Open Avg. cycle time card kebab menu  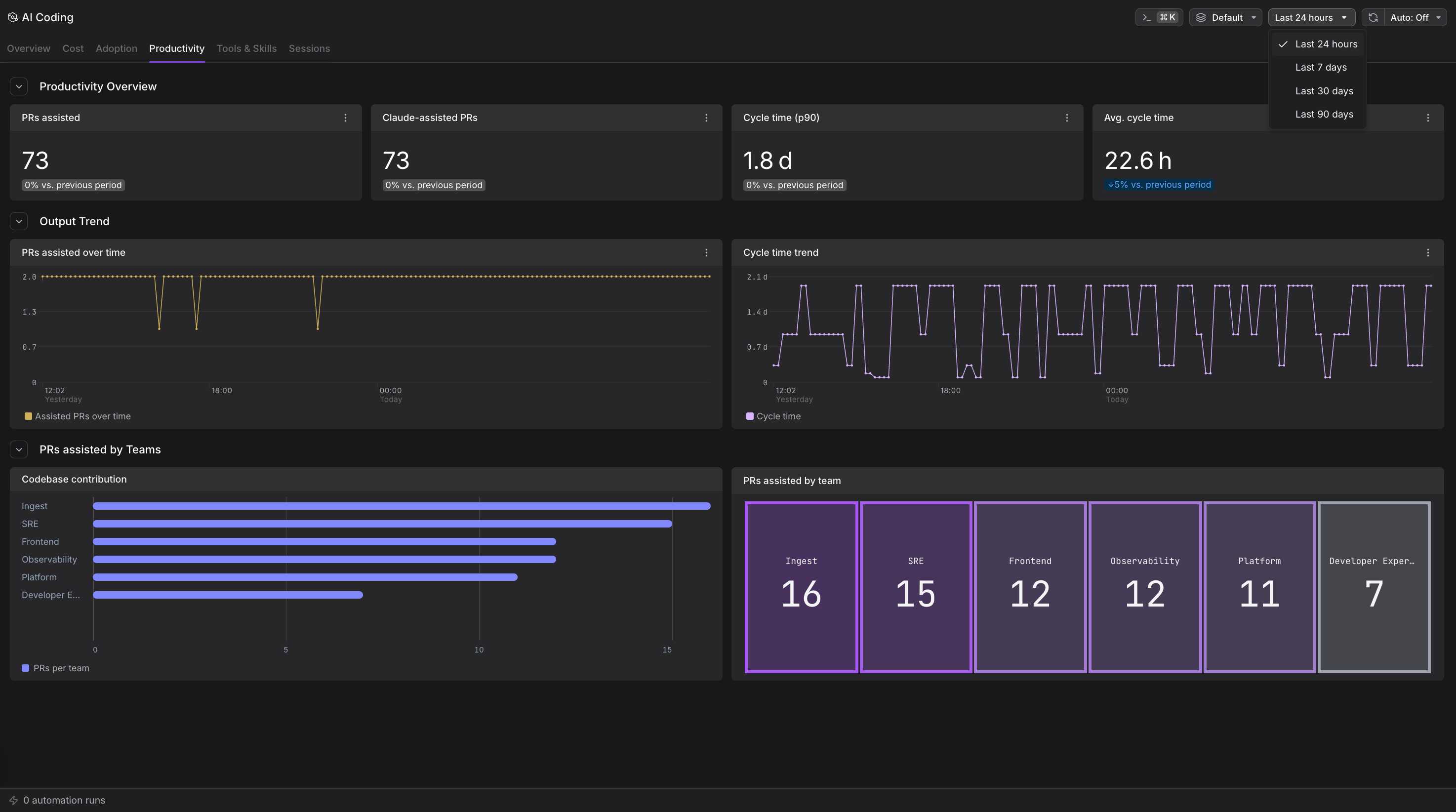(1428, 118)
